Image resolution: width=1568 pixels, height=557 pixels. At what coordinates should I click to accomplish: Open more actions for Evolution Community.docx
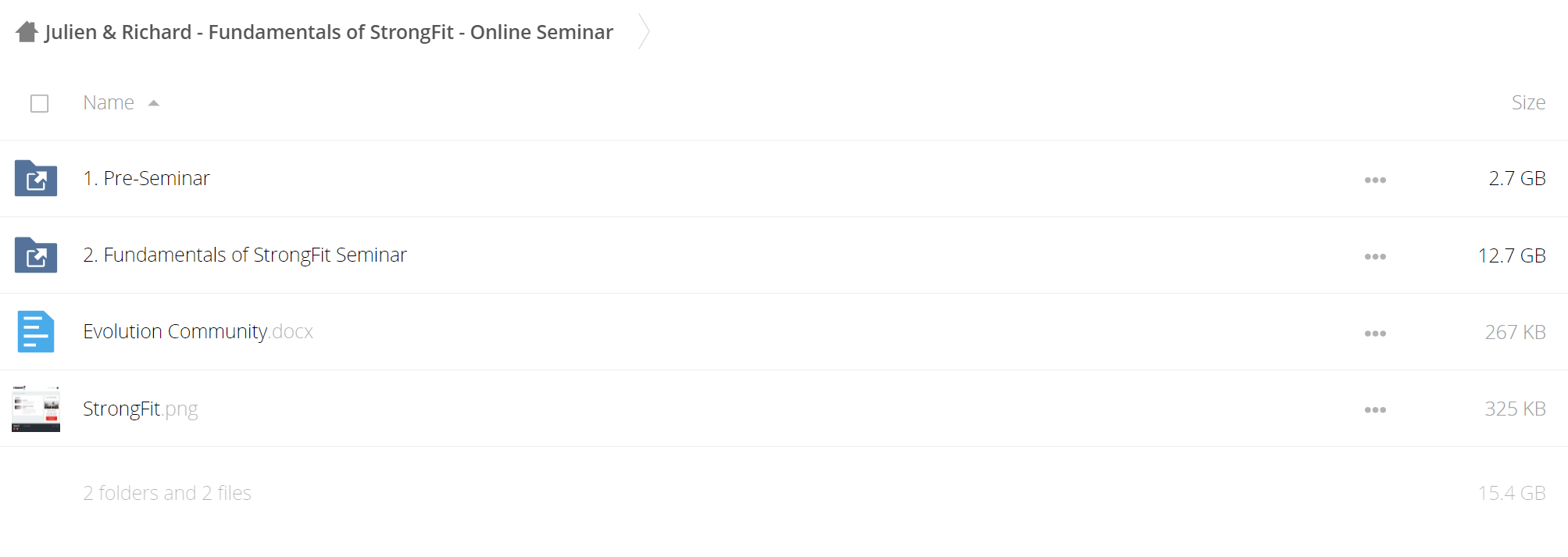click(x=1375, y=333)
